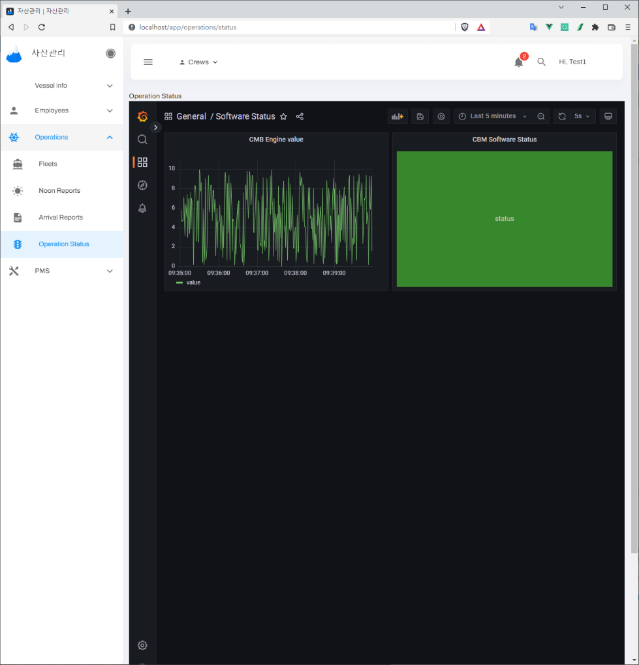Open notifications bell with badge
639x665 pixels.
pos(519,62)
